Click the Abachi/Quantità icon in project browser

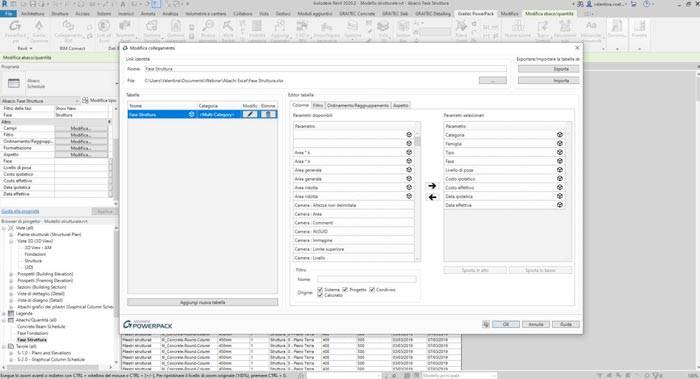[11, 320]
